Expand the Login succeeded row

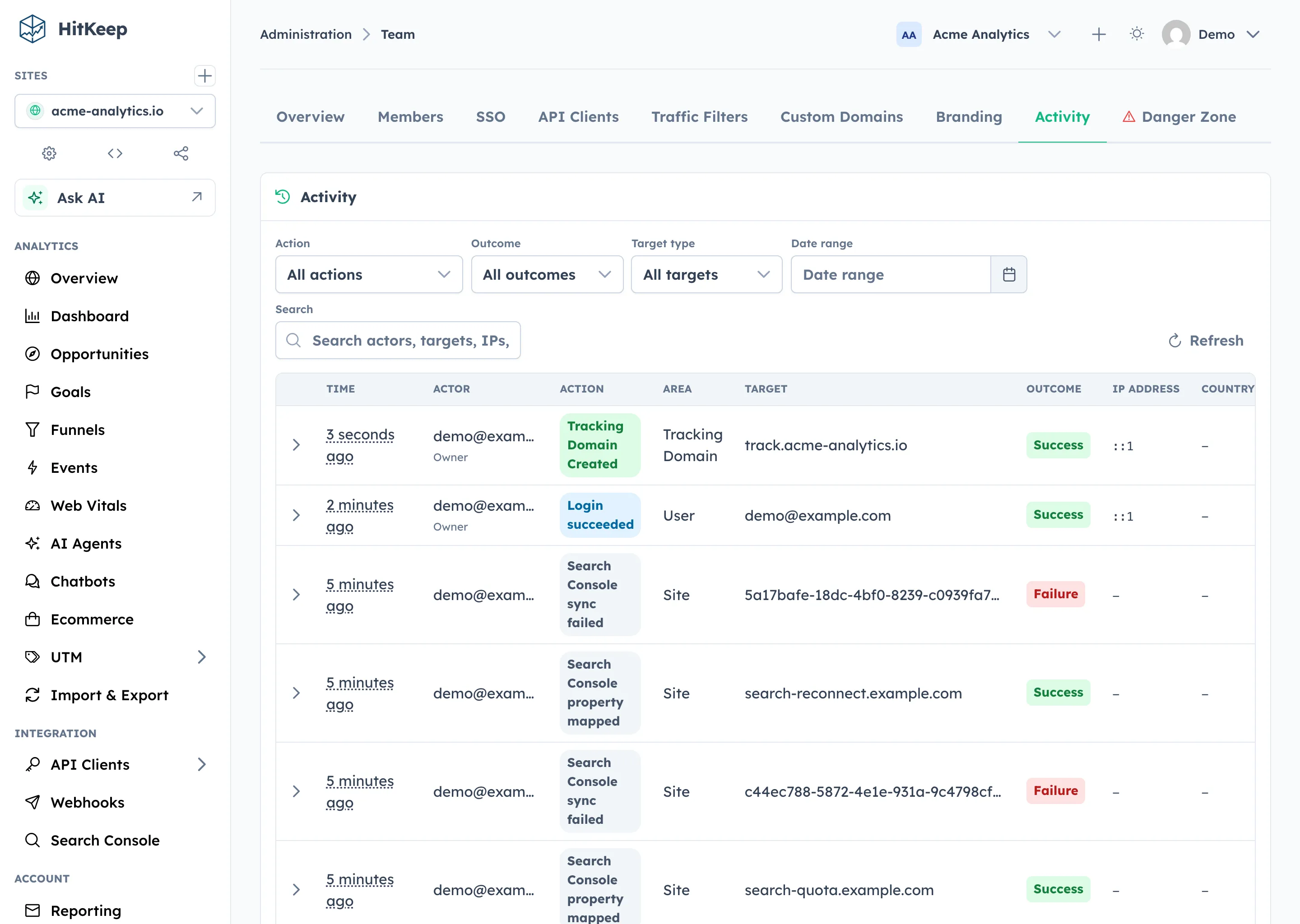[296, 515]
